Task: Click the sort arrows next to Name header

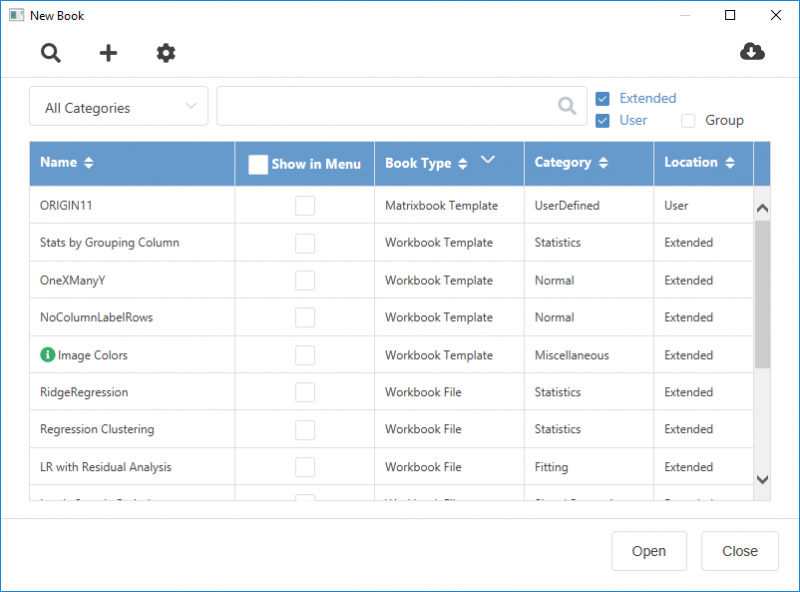Action: (88, 163)
